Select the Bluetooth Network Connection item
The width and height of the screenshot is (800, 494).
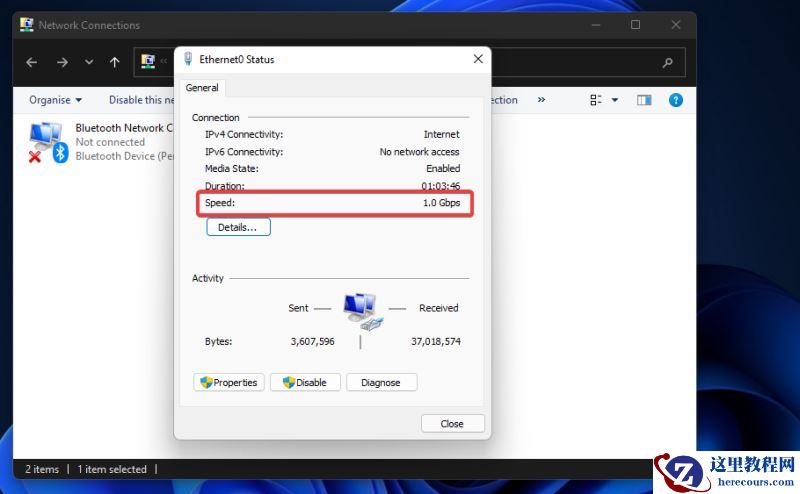(x=101, y=142)
